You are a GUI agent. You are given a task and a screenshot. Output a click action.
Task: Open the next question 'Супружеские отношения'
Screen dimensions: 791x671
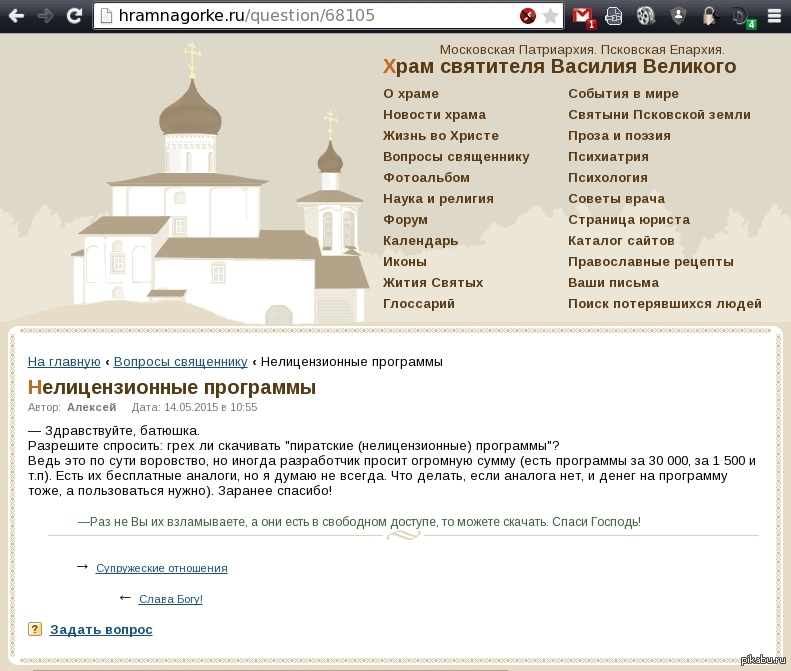[161, 568]
